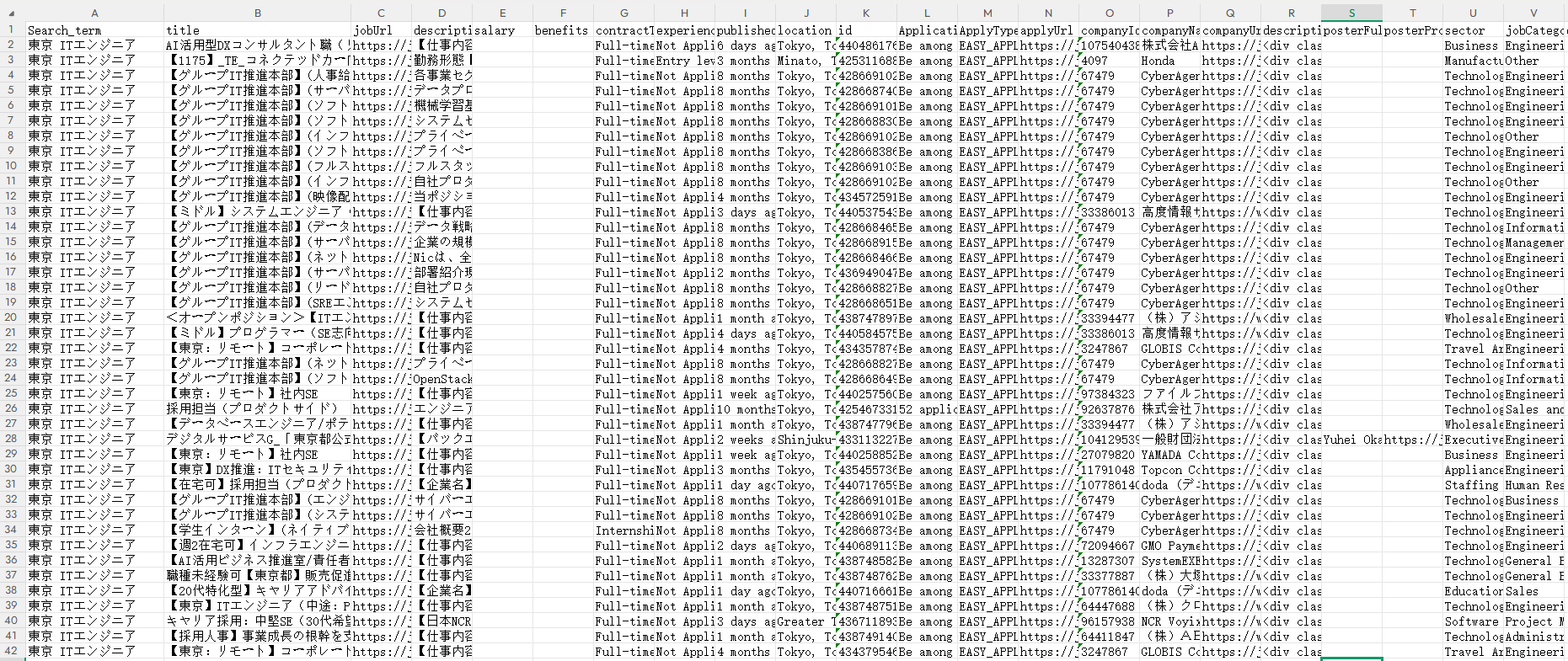
Task: Select title starting "【学生インターン】"
Action: click(257, 530)
